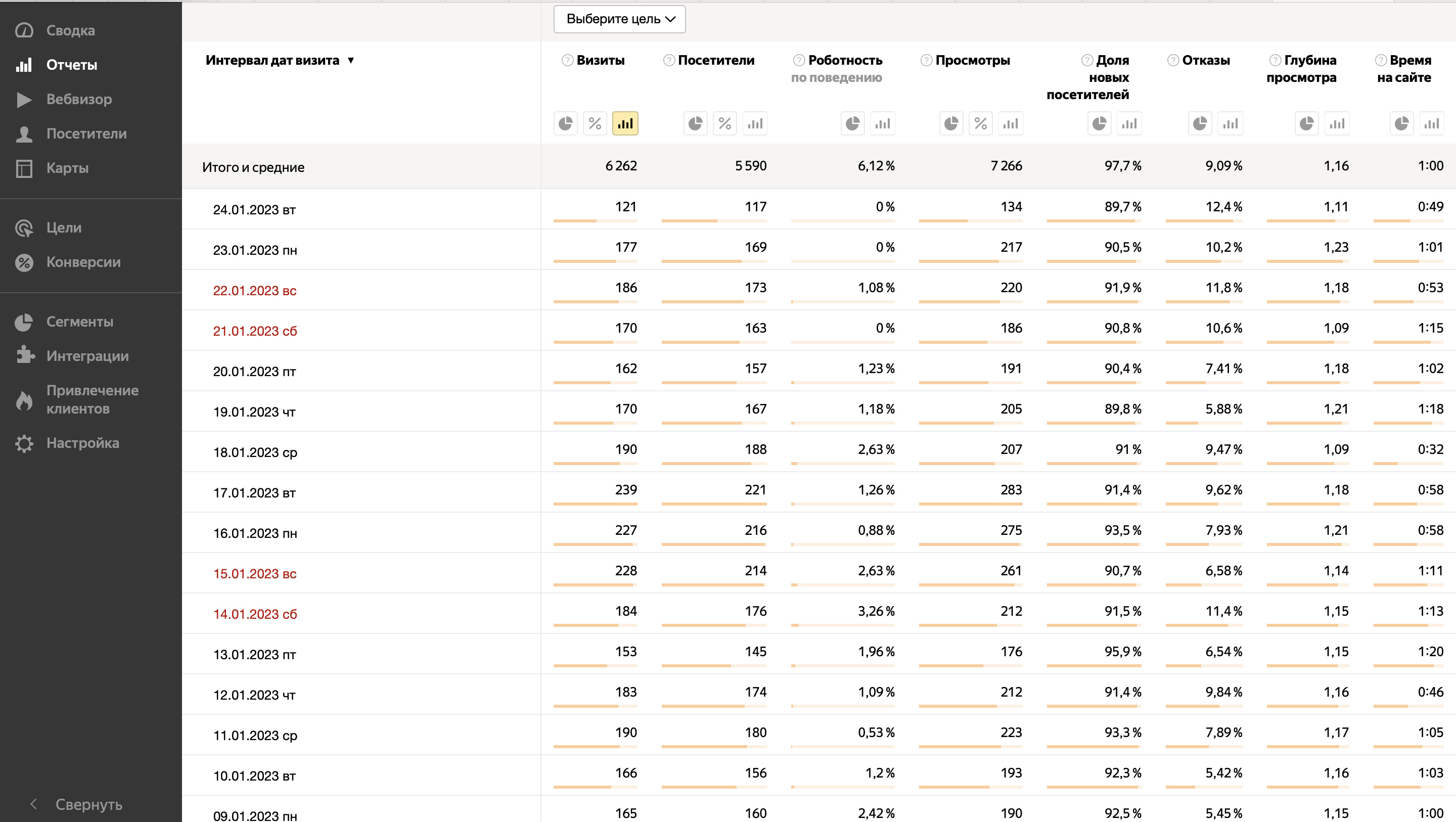The width and height of the screenshot is (1456, 822).
Task: Select pie chart view for Роботность
Action: [x=852, y=123]
